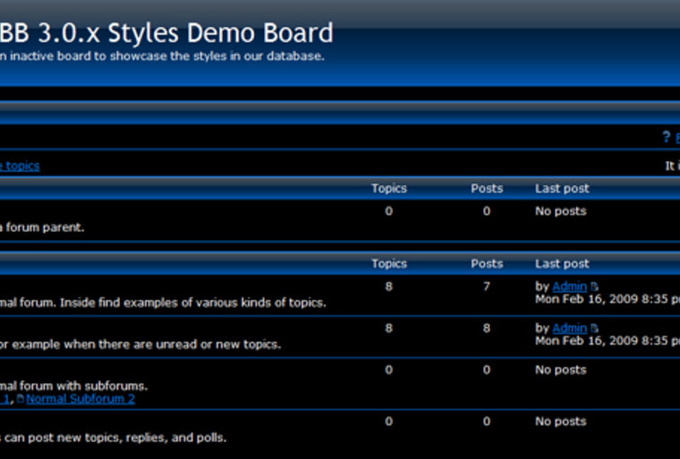Image resolution: width=680 pixels, height=459 pixels.
Task: Click 'example when there are unread or new topics' text
Action: coord(147,344)
